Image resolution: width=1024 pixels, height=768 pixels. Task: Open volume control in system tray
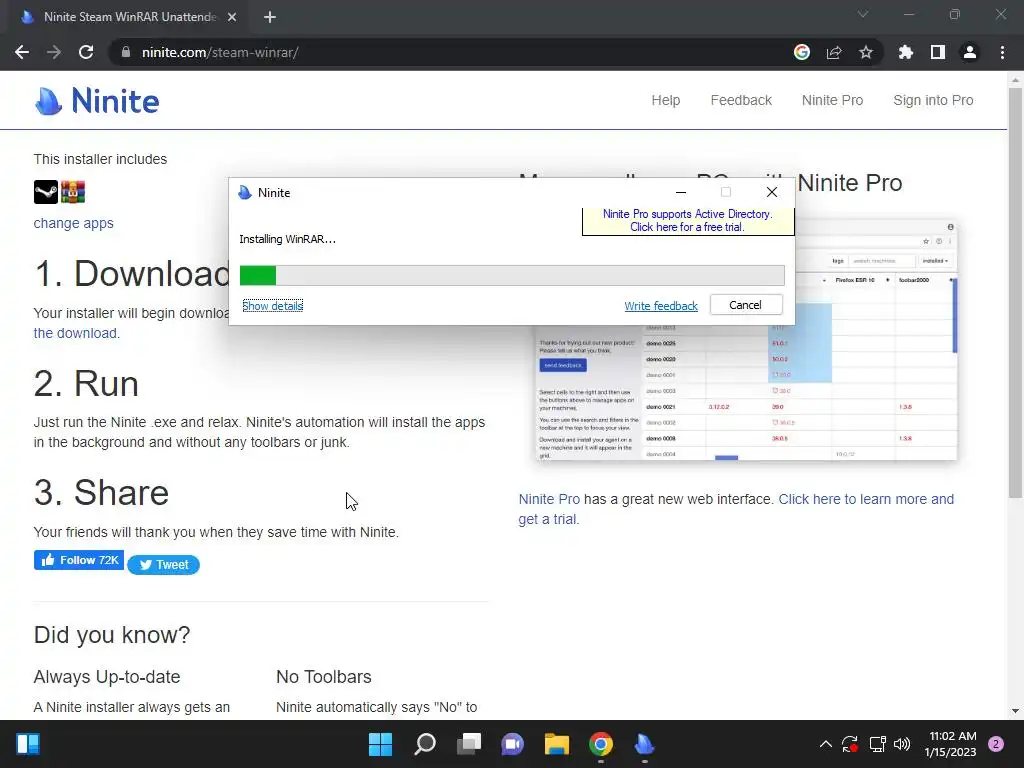click(902, 744)
